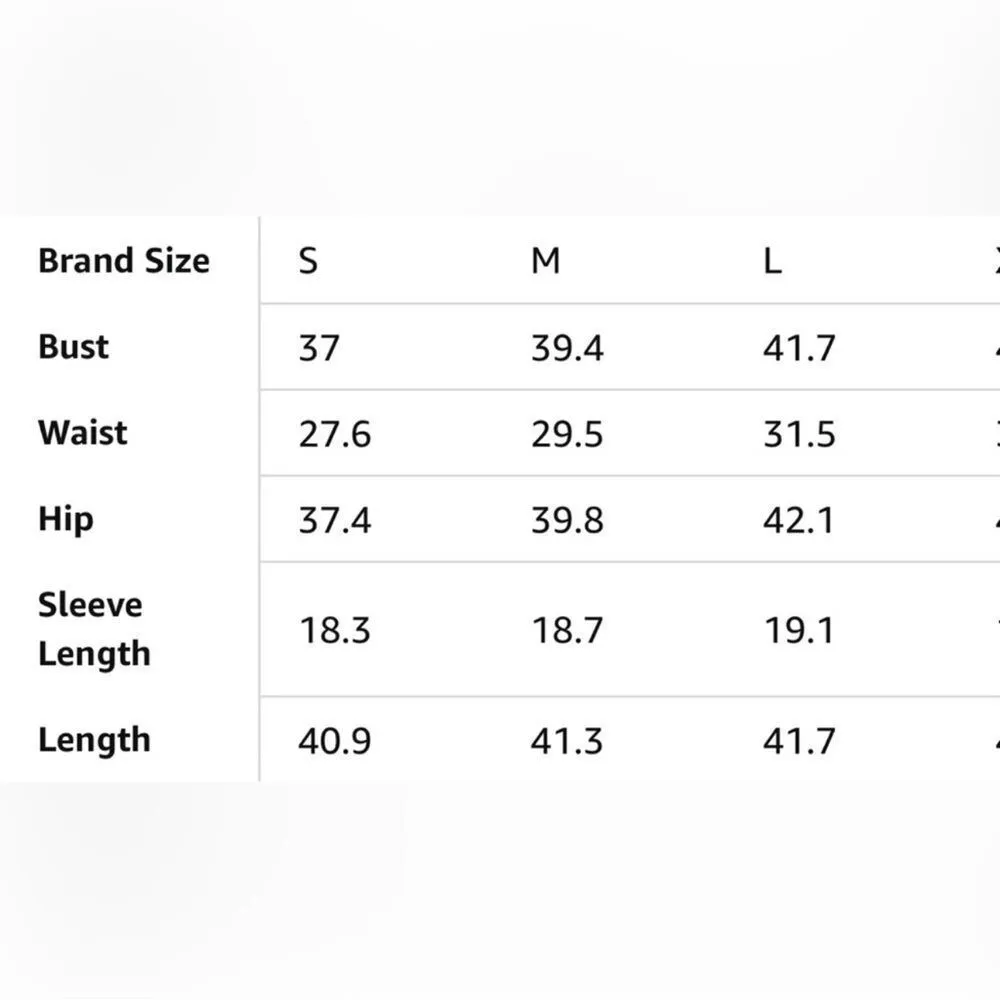1000x1000 pixels.
Task: Click the Length row label at bottom
Action: tap(94, 741)
